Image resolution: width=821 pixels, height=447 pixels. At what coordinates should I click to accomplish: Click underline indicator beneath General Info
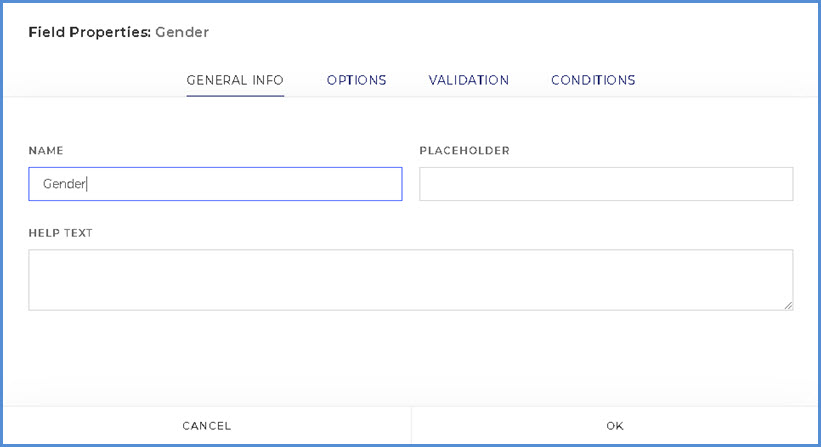pyautogui.click(x=235, y=96)
